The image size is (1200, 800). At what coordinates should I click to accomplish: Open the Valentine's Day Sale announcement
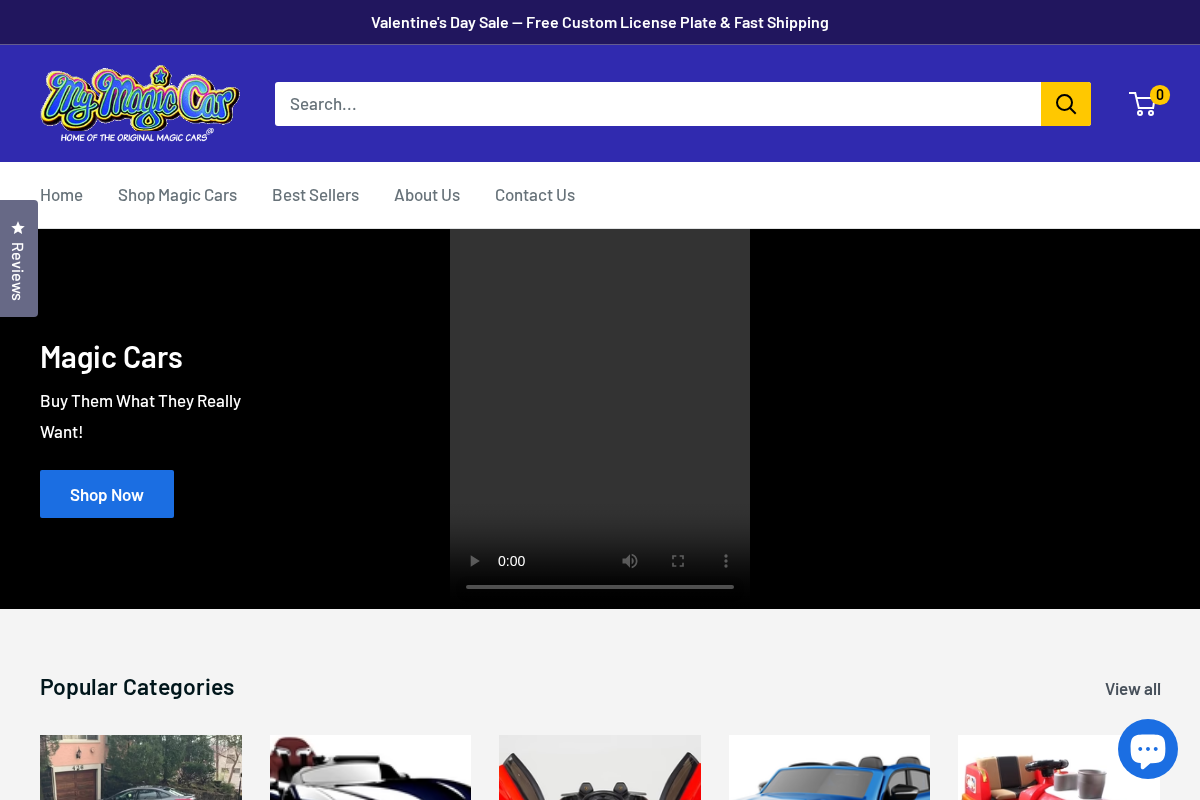coord(600,21)
